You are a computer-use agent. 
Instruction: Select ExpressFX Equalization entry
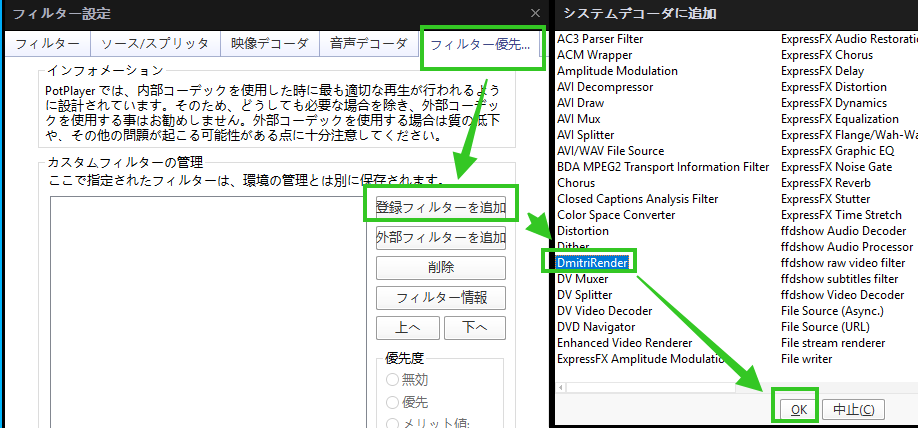click(840, 119)
